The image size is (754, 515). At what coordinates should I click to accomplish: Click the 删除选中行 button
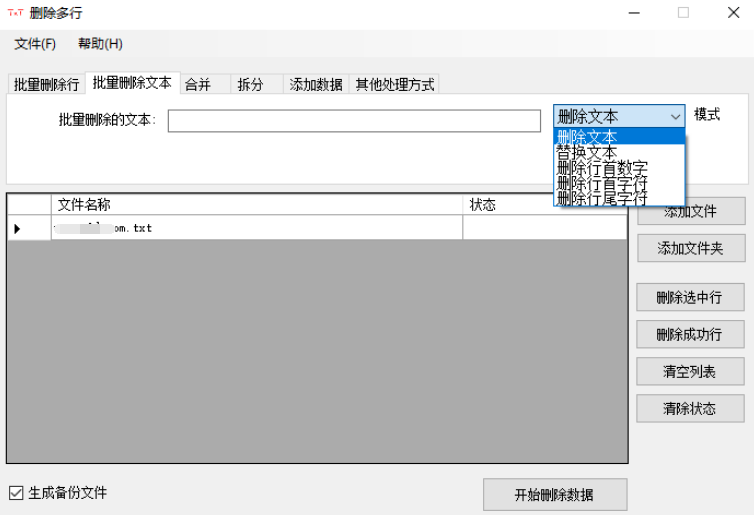point(690,297)
